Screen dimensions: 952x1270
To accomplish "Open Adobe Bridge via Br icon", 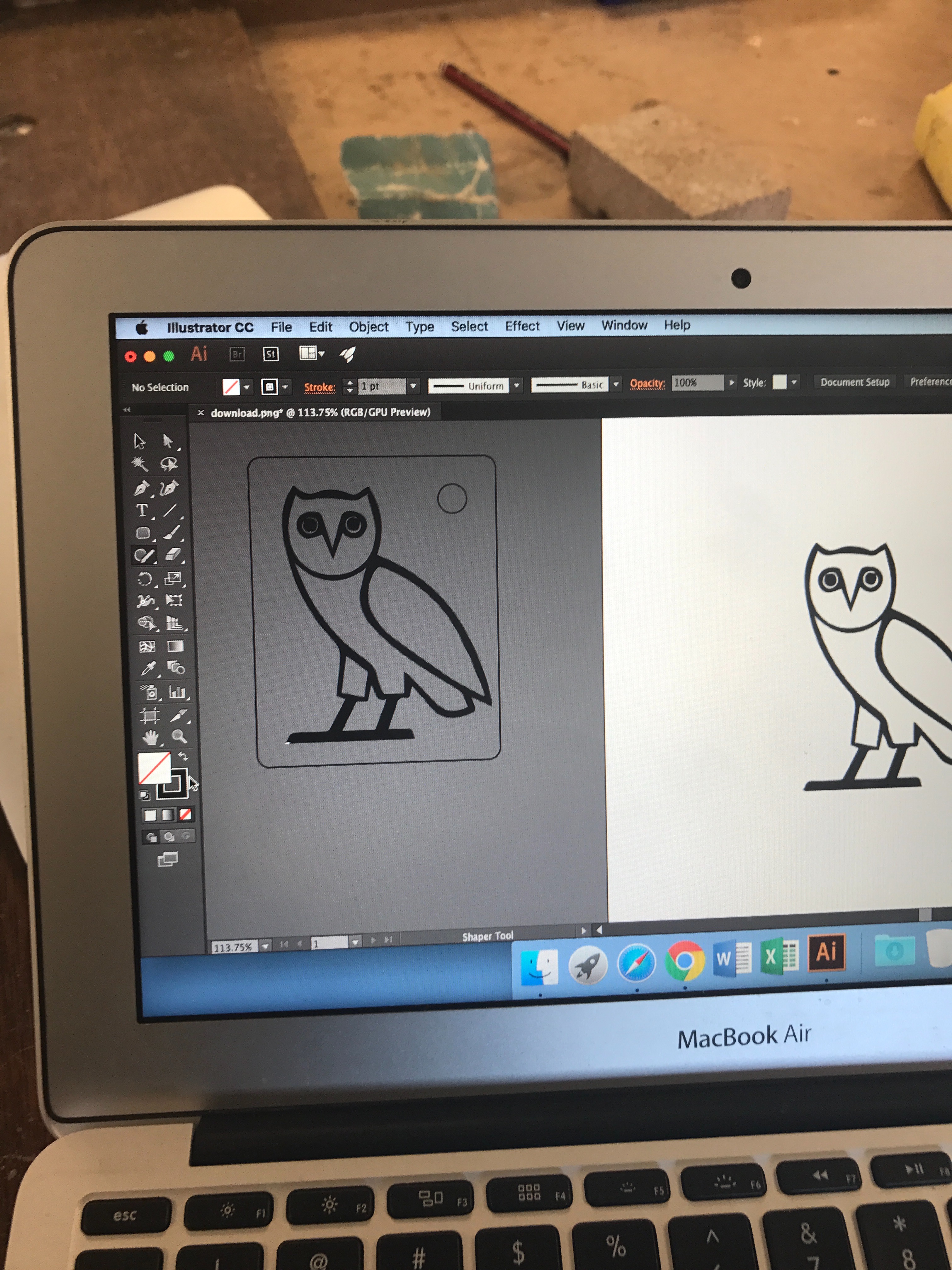I will pyautogui.click(x=237, y=354).
